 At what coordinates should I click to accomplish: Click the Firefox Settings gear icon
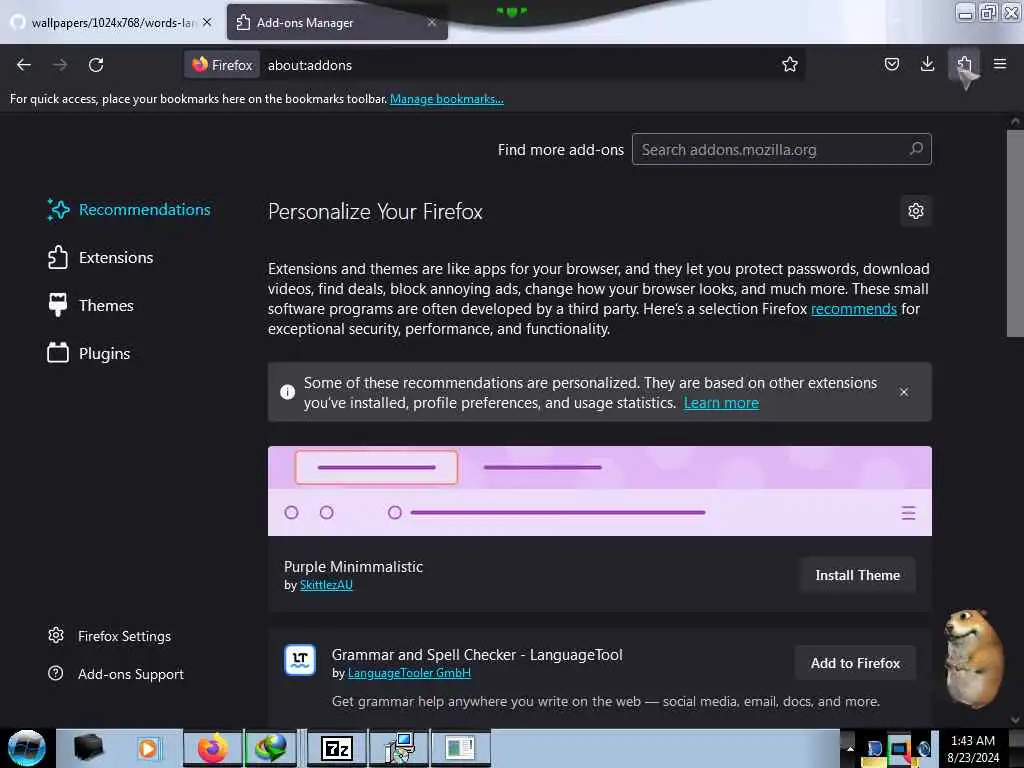[56, 635]
